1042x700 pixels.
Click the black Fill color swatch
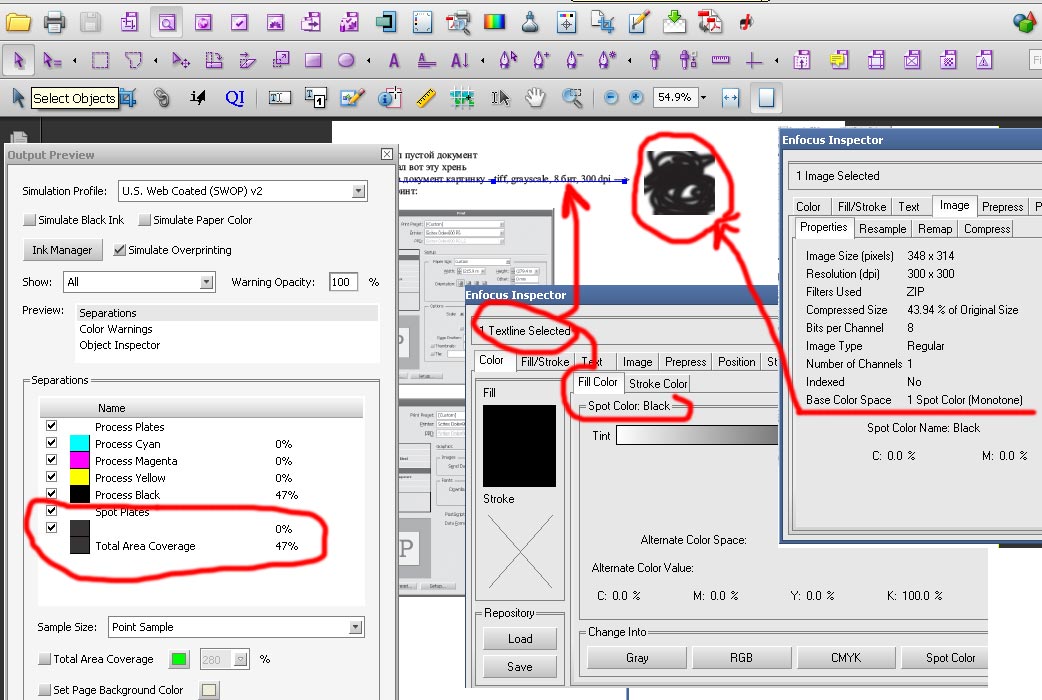point(519,446)
